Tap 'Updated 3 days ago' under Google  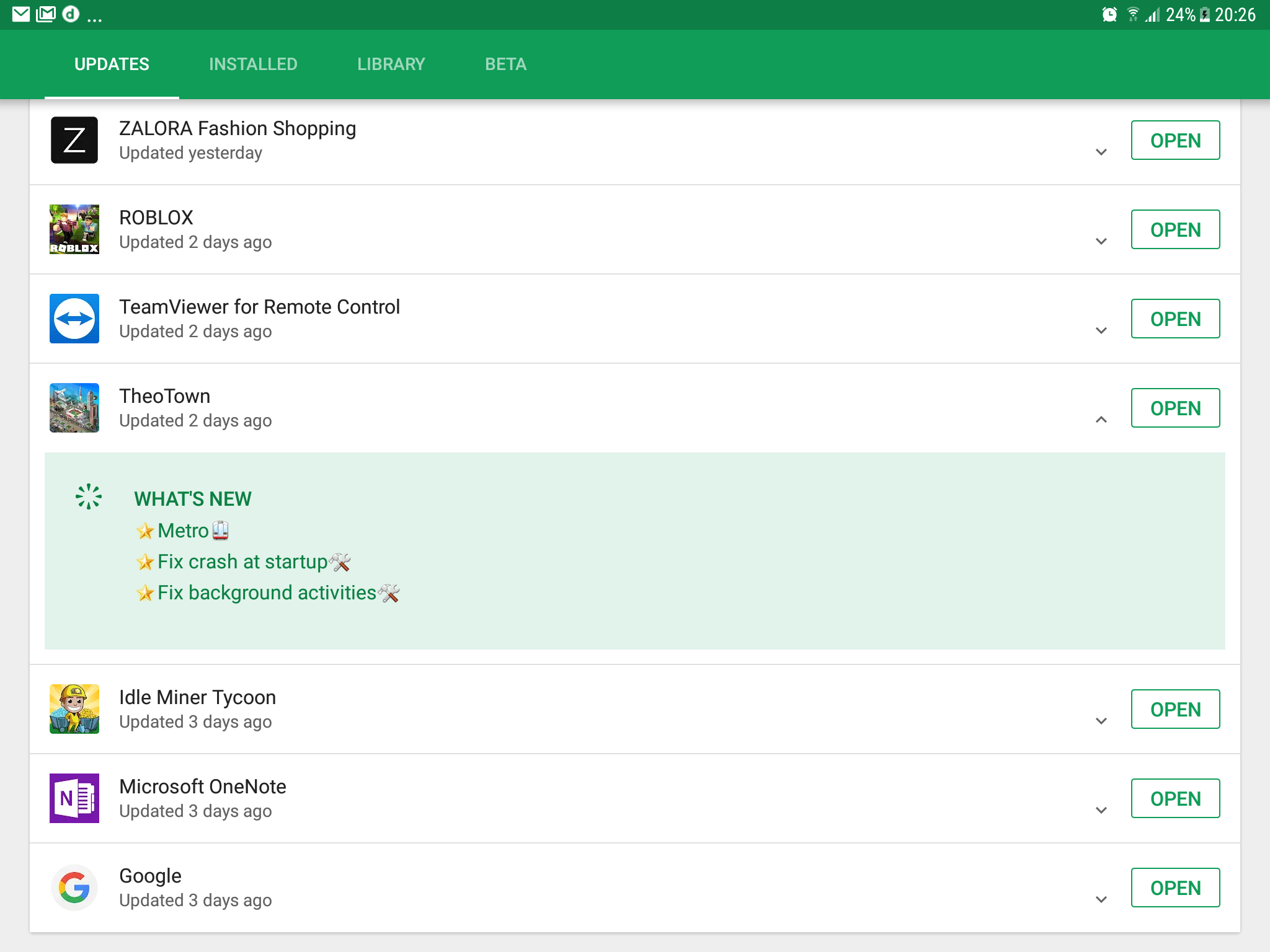(195, 901)
